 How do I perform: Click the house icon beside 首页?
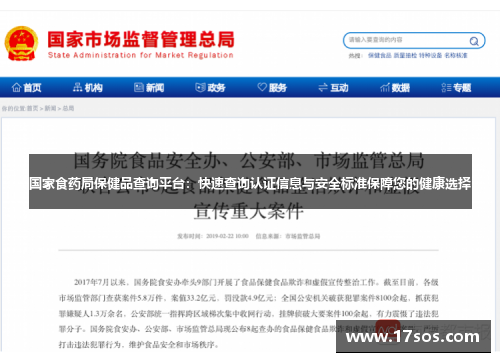pos(16,87)
